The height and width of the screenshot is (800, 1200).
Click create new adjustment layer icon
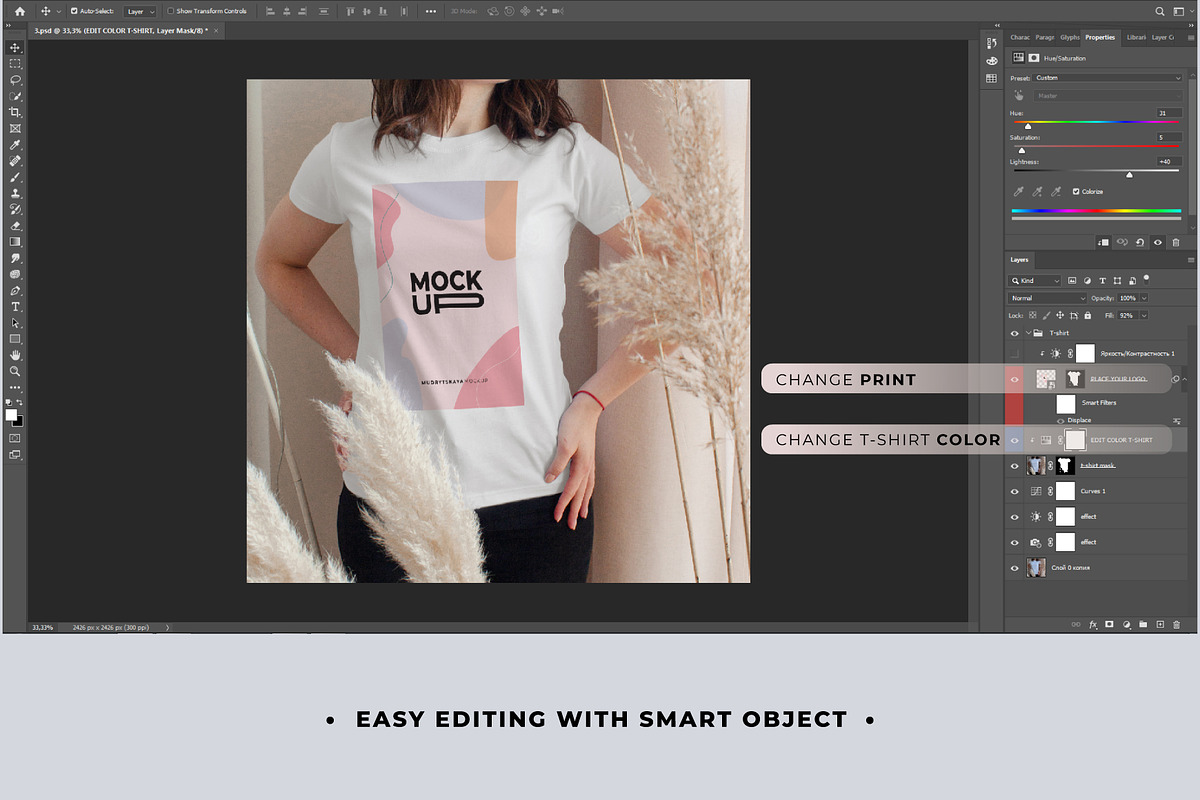click(1127, 624)
